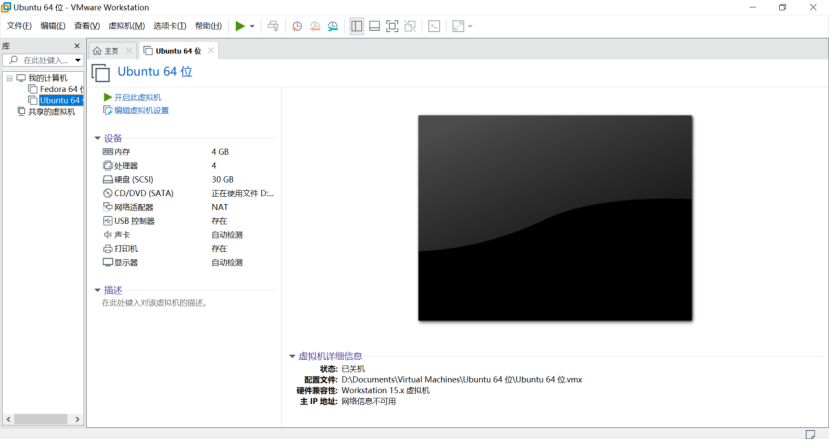Screen dimensions: 840x448
Task: Click the 处理器 device entry
Action: (121, 166)
